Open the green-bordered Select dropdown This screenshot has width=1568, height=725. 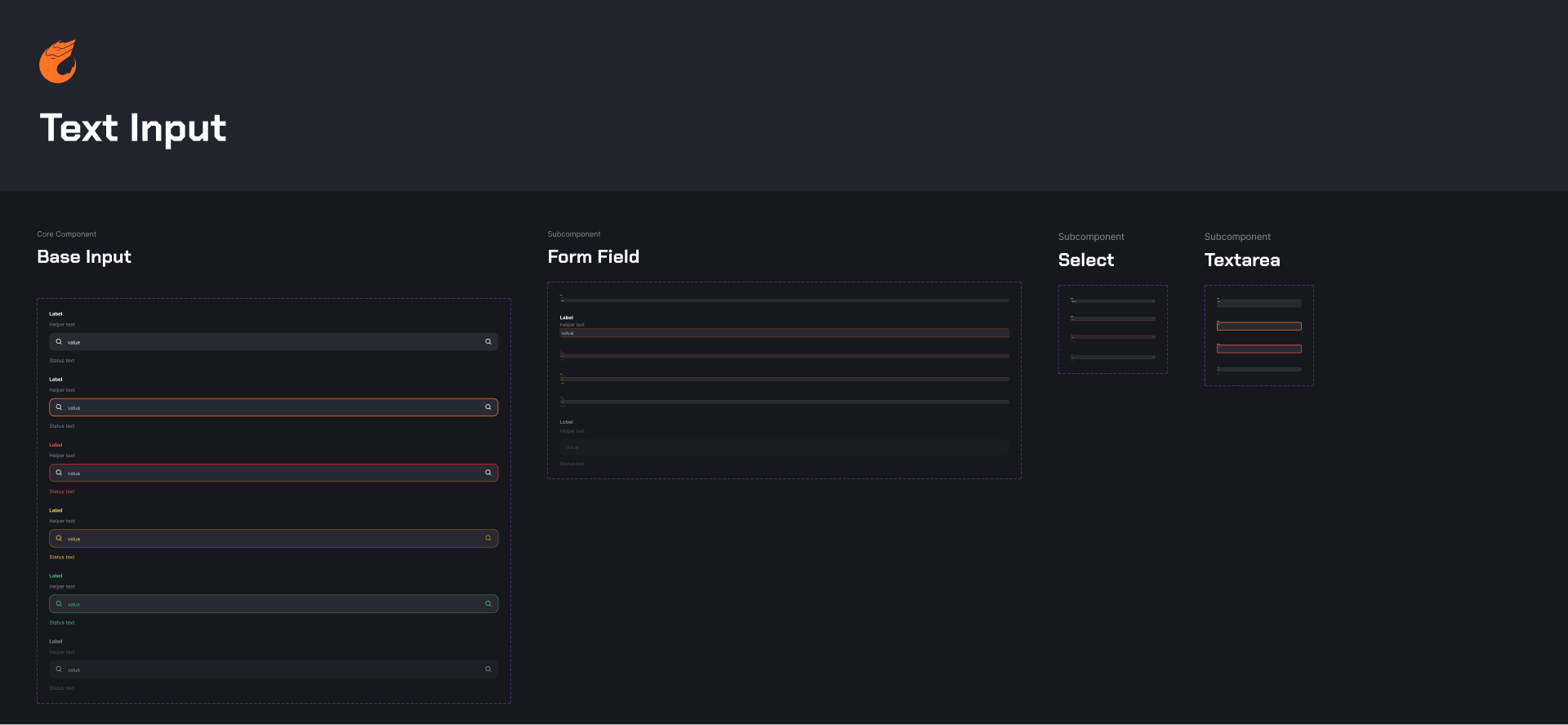tap(1113, 357)
